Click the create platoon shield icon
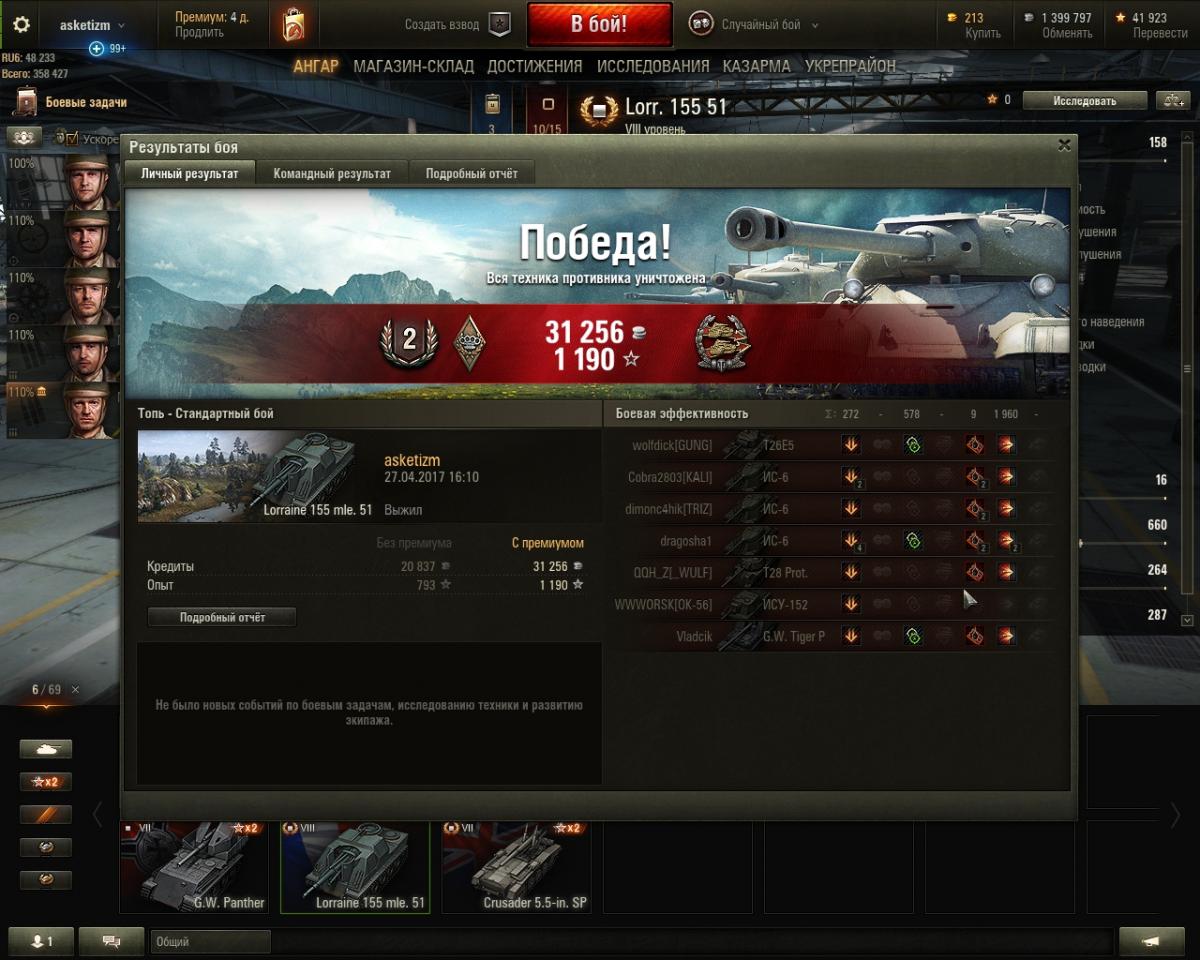1200x960 pixels. (499, 25)
